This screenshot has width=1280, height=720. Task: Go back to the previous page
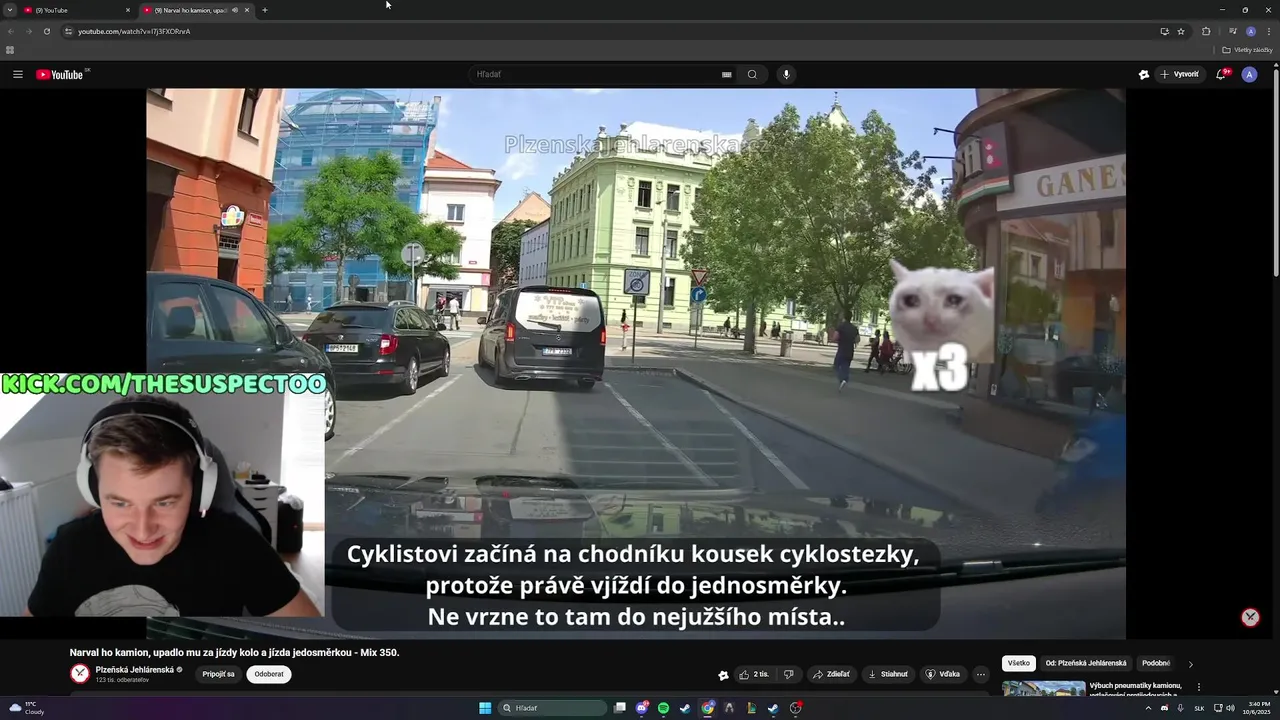pos(10,31)
